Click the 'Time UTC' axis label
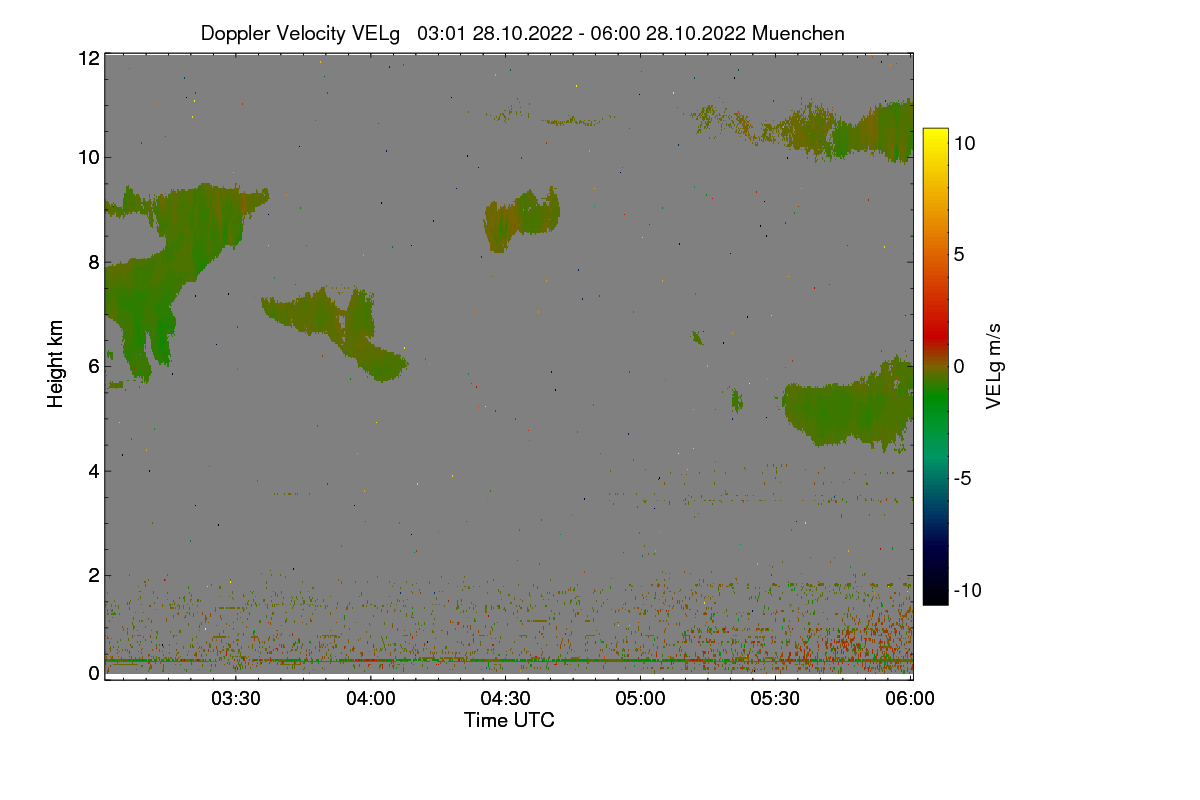1200x800 pixels. pyautogui.click(x=509, y=719)
